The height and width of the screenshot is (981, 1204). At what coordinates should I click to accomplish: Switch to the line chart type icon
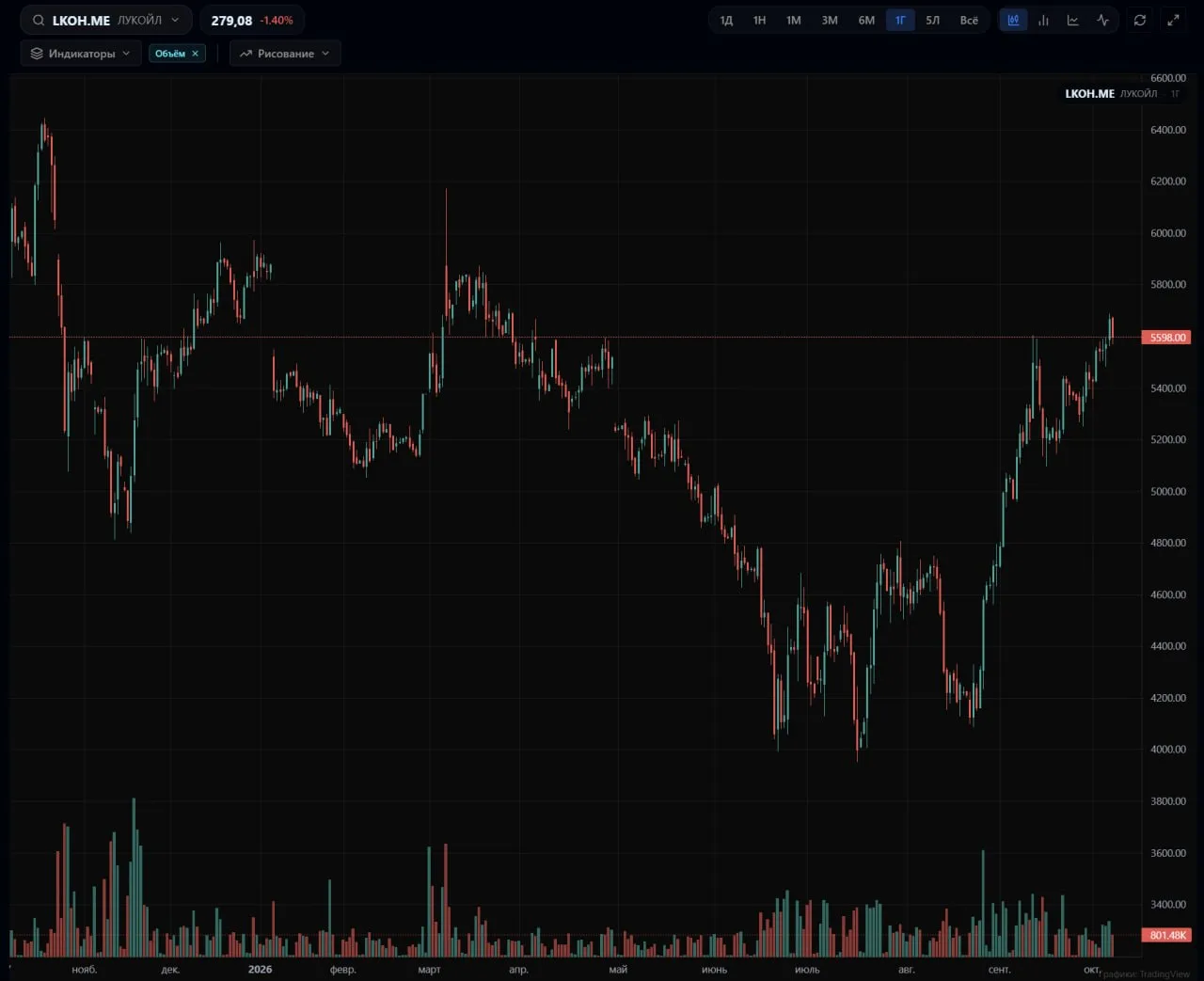[x=1072, y=20]
